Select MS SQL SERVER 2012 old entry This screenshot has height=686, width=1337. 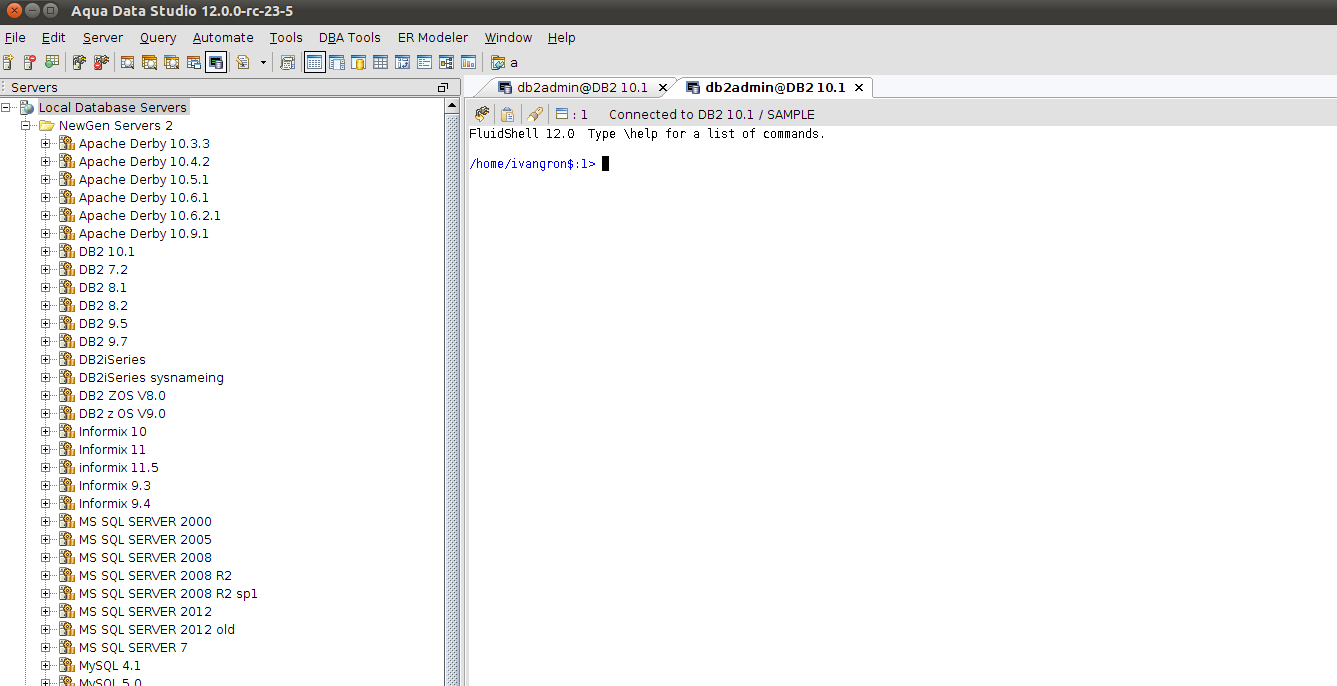pyautogui.click(x=157, y=629)
